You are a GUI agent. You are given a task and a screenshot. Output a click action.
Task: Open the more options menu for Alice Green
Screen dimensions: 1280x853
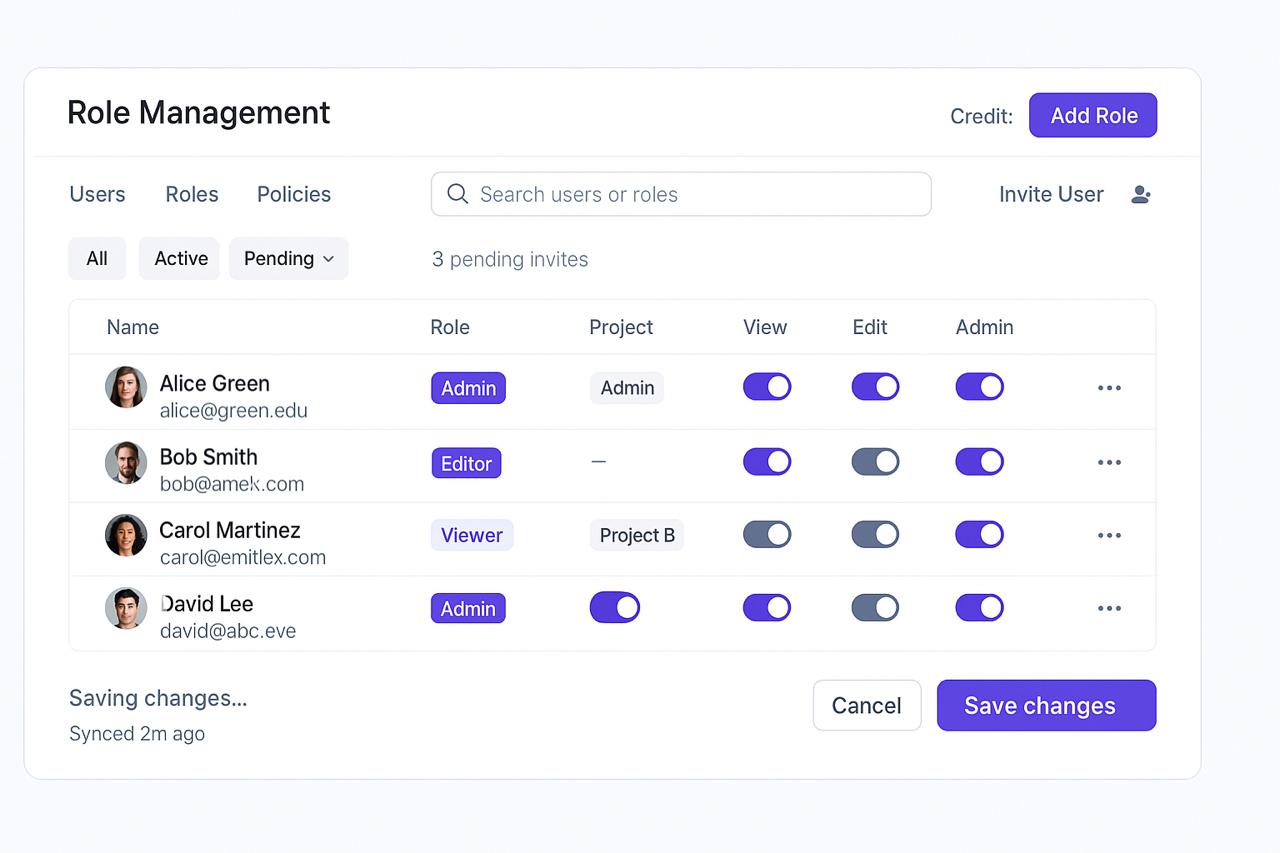(1109, 388)
